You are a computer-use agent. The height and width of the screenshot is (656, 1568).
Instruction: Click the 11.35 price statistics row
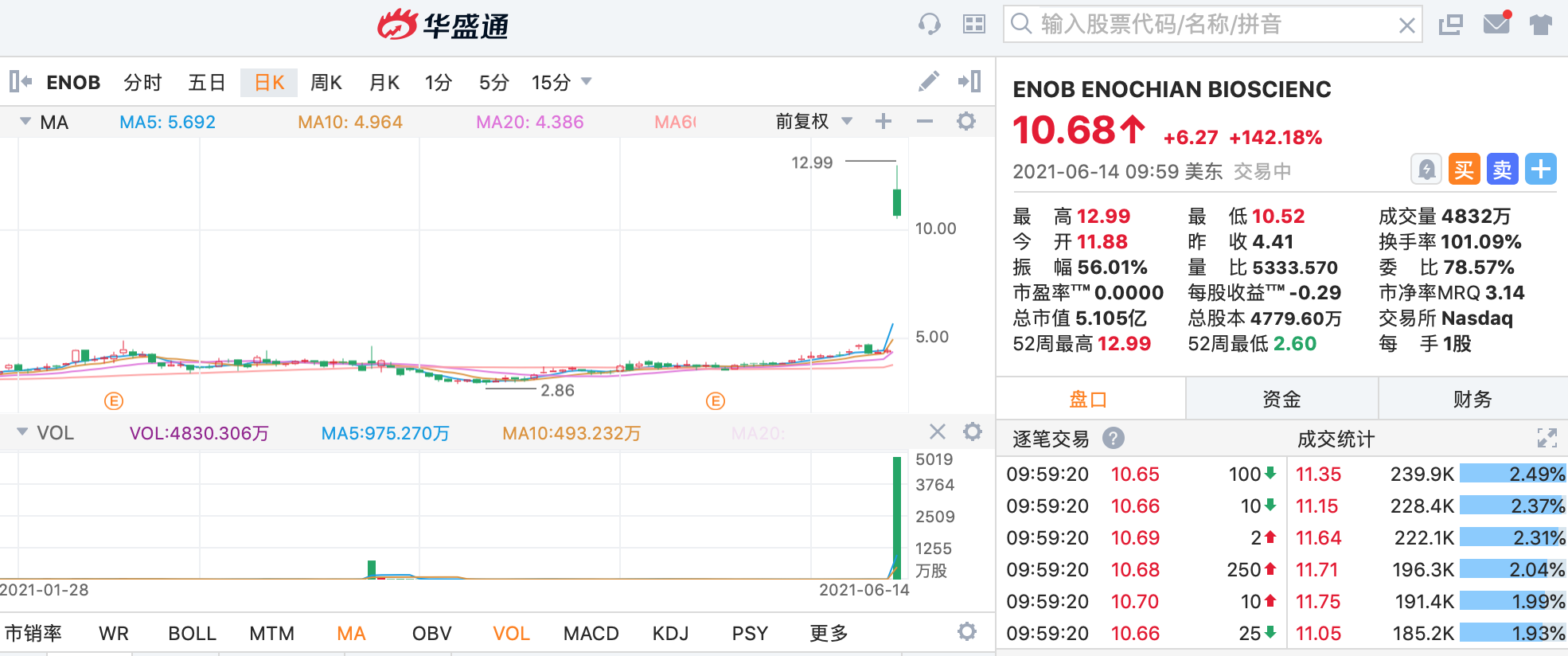point(1429,474)
